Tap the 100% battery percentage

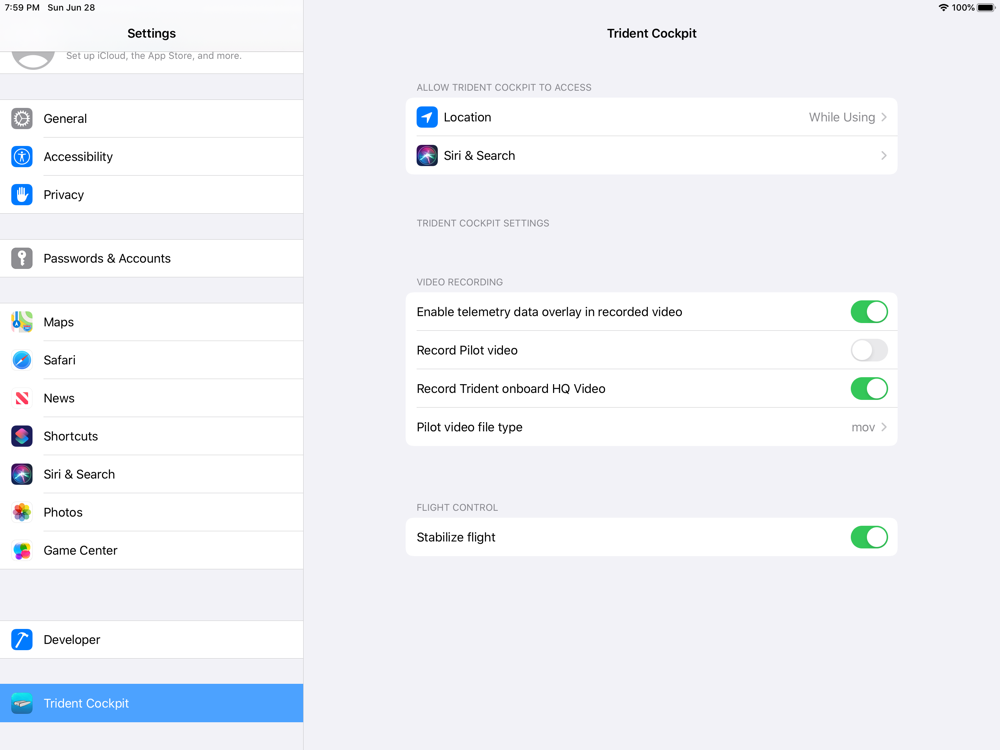[963, 8]
